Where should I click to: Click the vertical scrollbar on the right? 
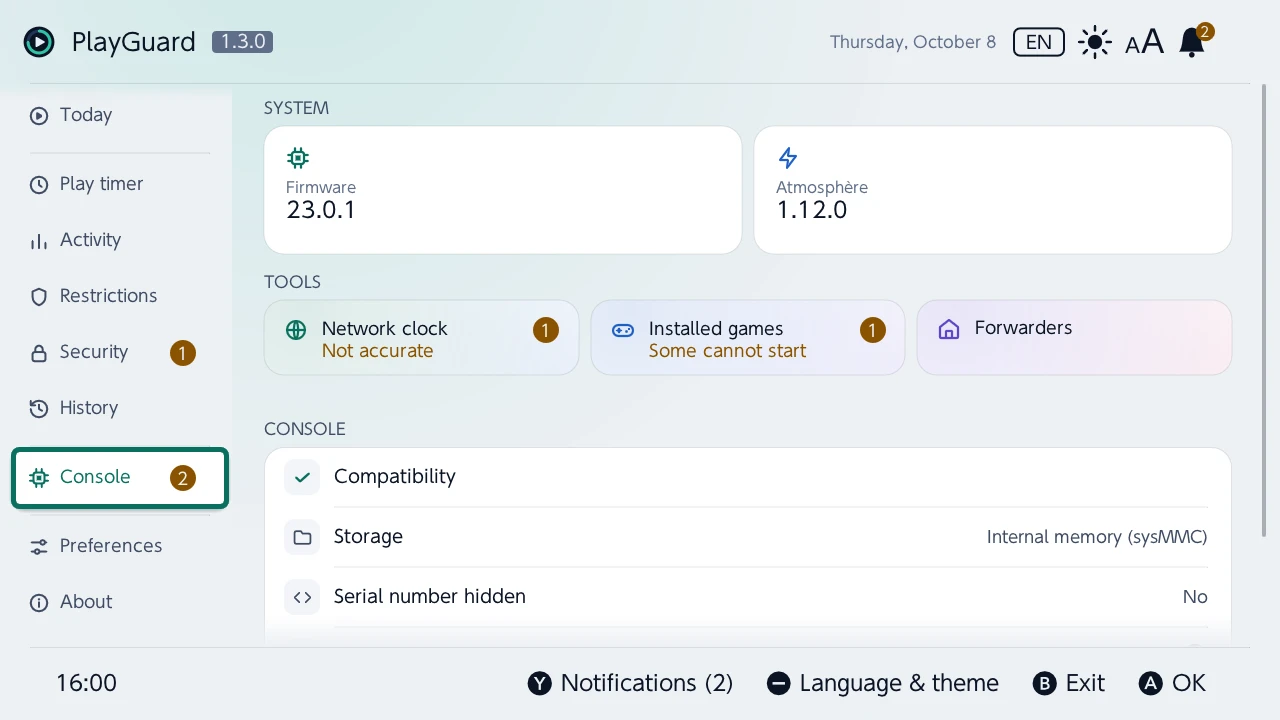coord(1265,311)
